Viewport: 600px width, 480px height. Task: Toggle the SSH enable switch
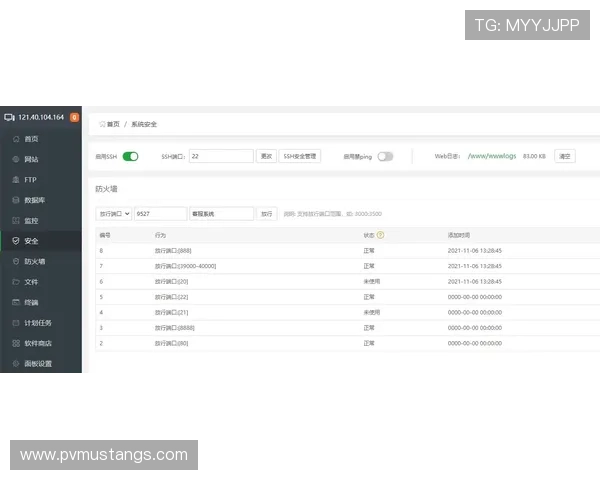130,156
